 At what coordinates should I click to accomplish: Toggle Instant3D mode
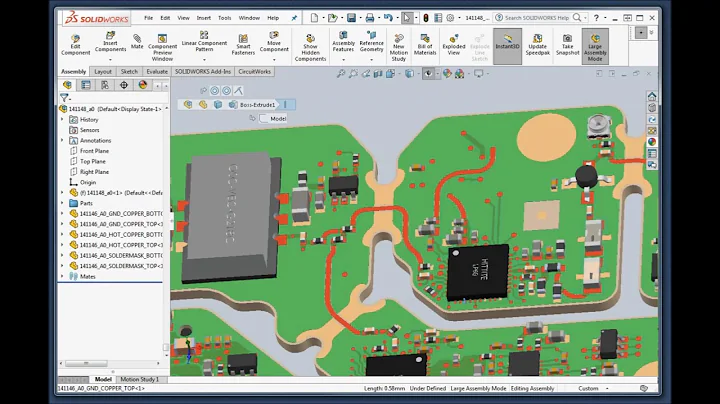507,46
